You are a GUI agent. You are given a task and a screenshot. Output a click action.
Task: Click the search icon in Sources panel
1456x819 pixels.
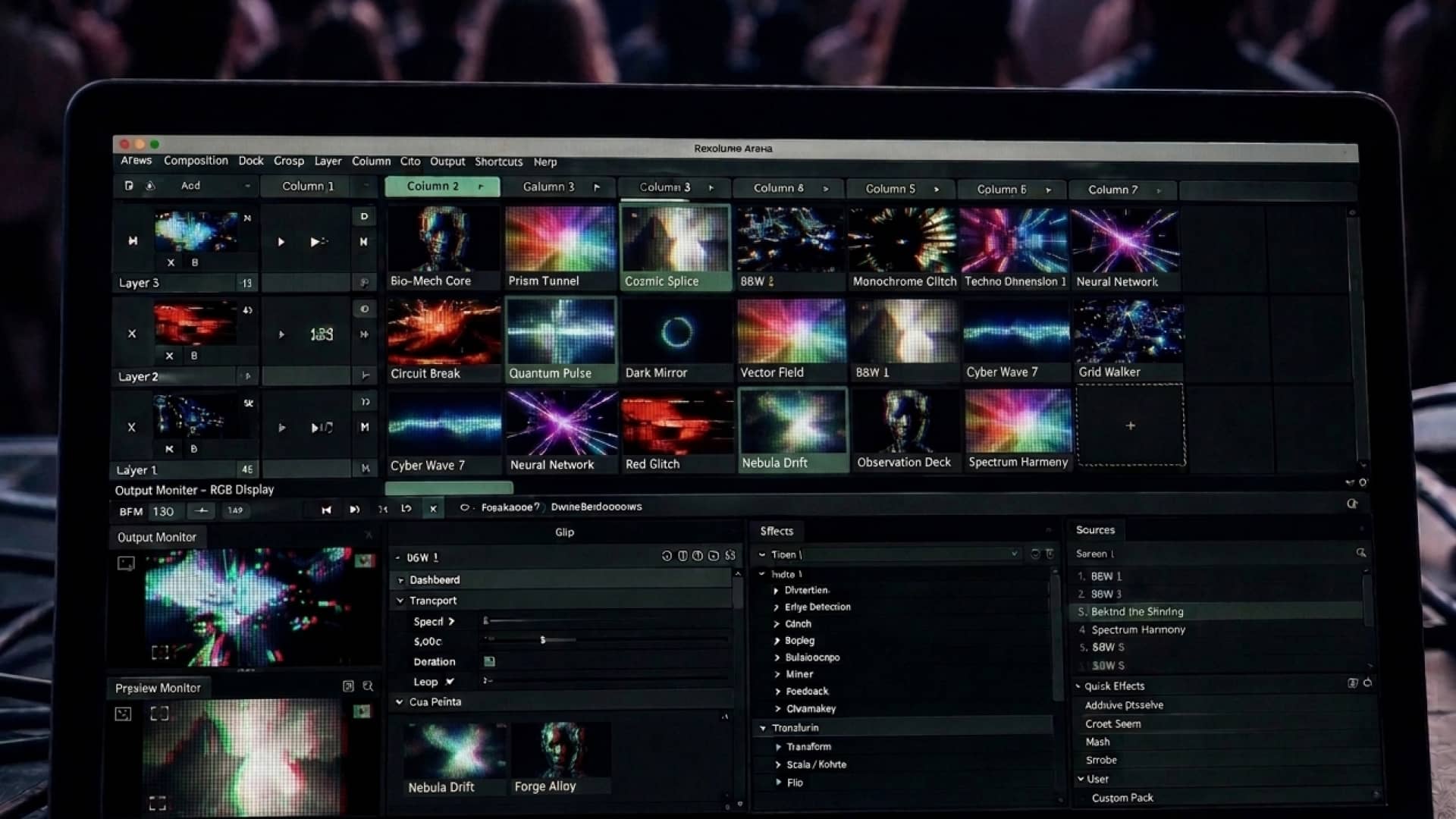(x=1361, y=553)
